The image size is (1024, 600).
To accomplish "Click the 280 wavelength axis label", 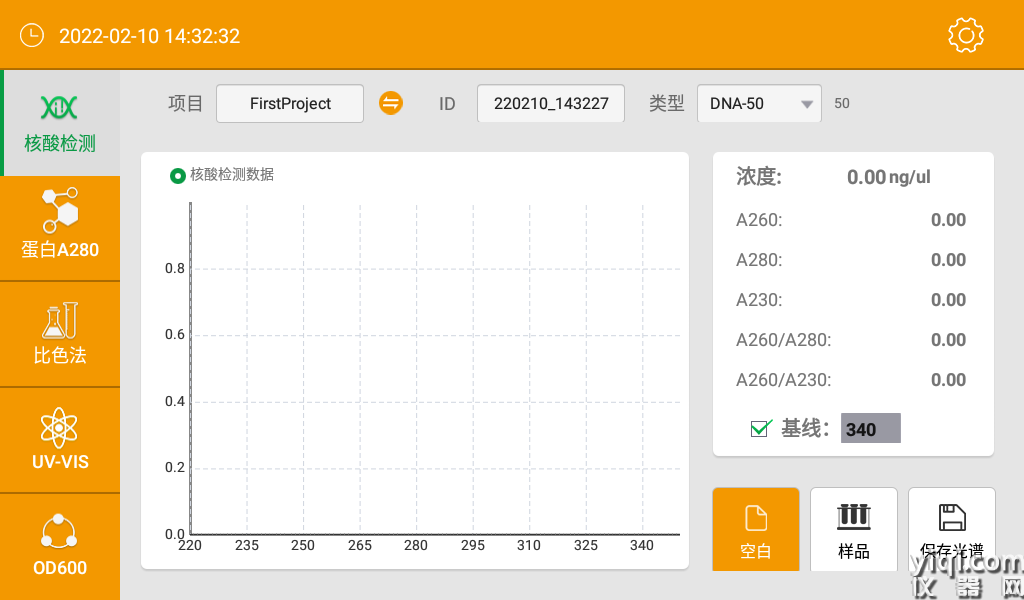I will [416, 545].
